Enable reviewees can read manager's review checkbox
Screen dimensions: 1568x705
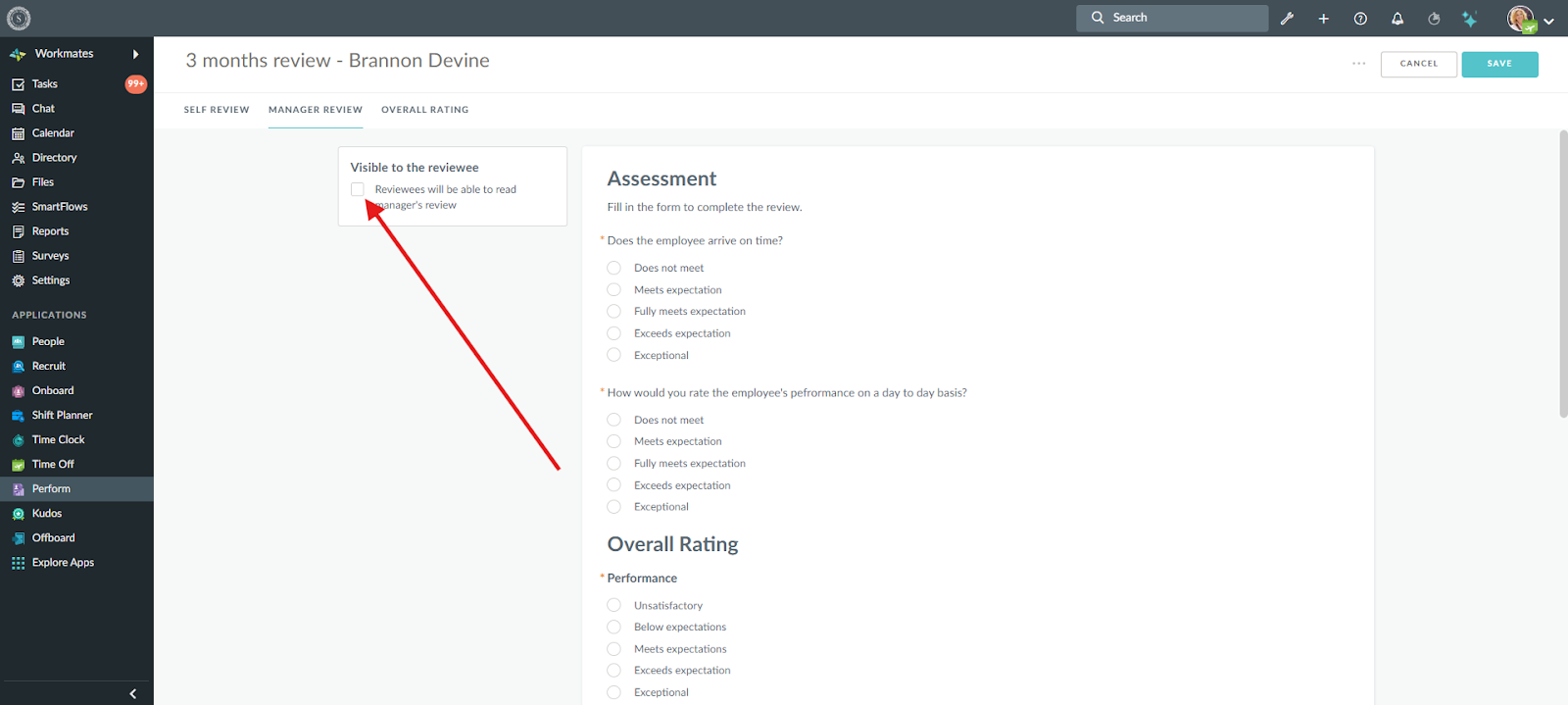click(x=358, y=189)
